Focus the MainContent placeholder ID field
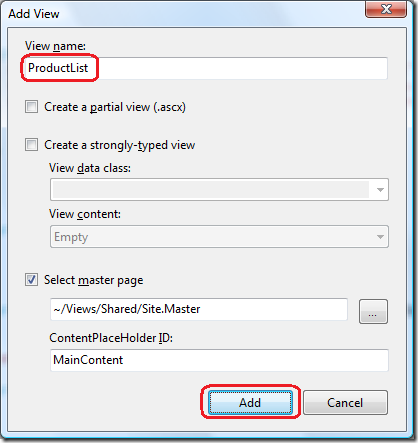The image size is (418, 443). (219, 360)
